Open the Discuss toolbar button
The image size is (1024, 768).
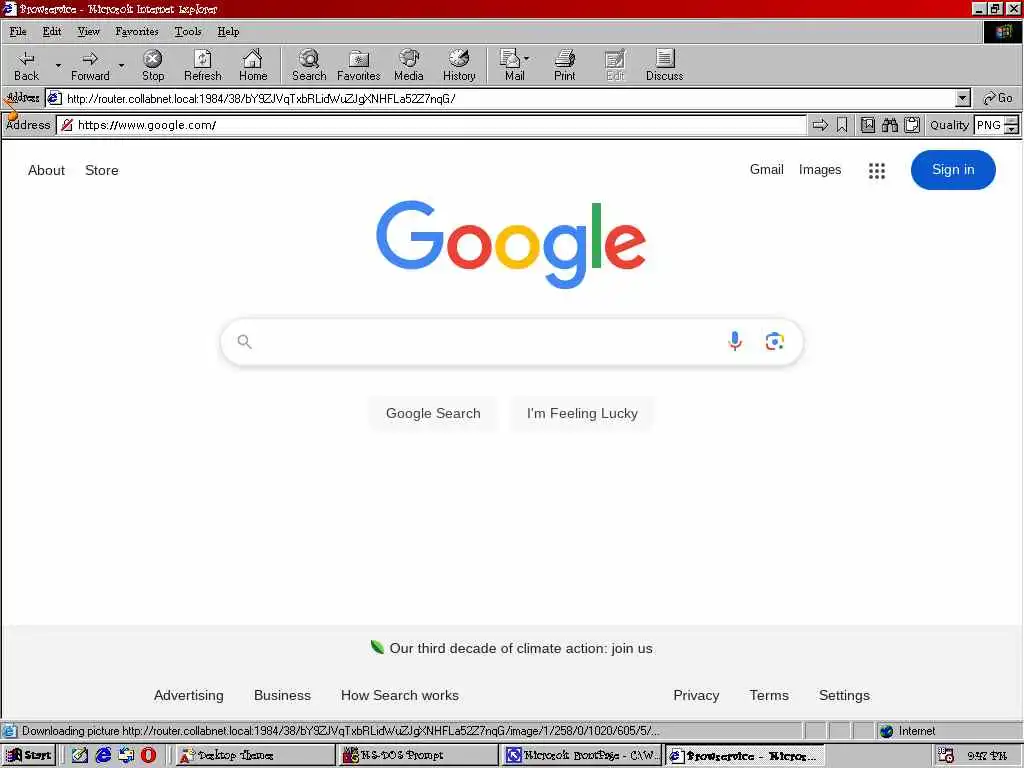point(664,65)
